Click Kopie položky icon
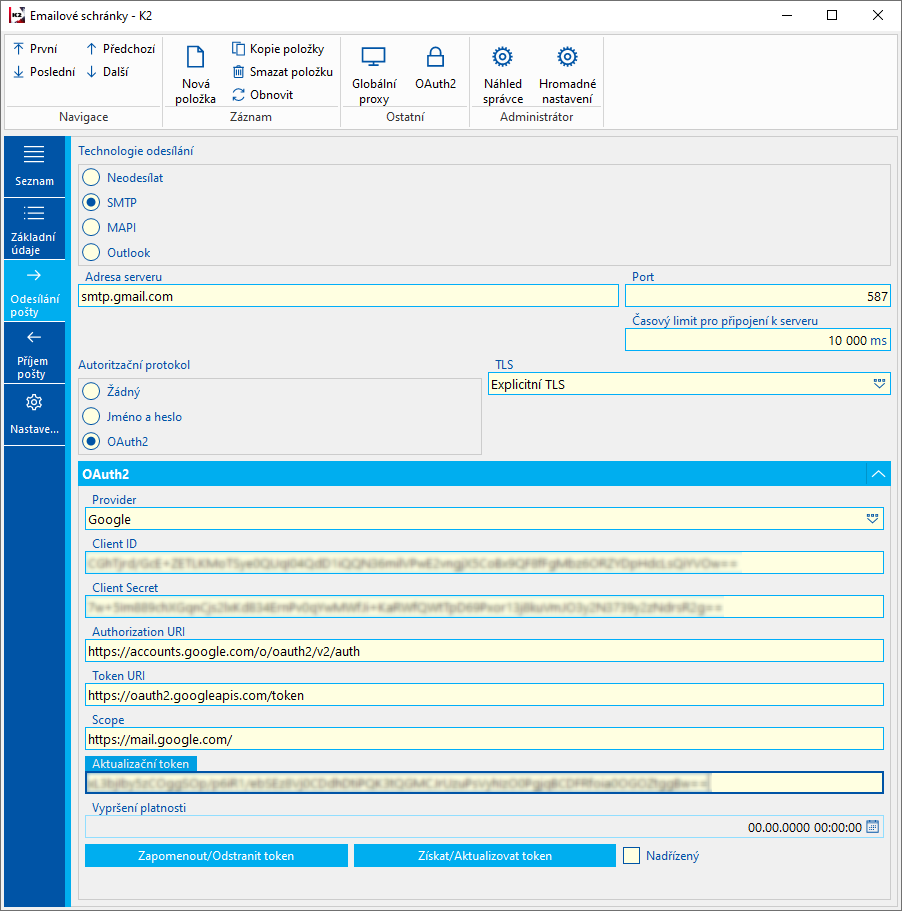This screenshot has height=911, width=902. tap(239, 49)
